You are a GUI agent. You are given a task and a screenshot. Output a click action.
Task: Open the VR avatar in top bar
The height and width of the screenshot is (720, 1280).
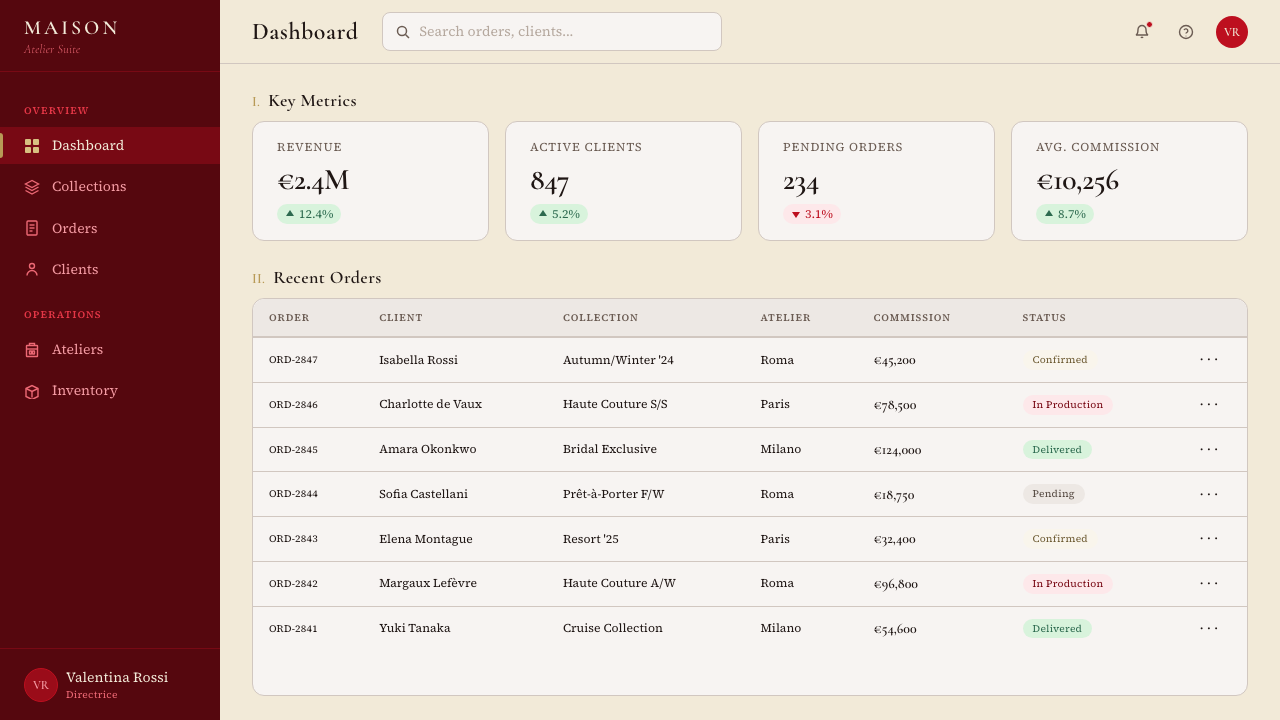tap(1232, 32)
